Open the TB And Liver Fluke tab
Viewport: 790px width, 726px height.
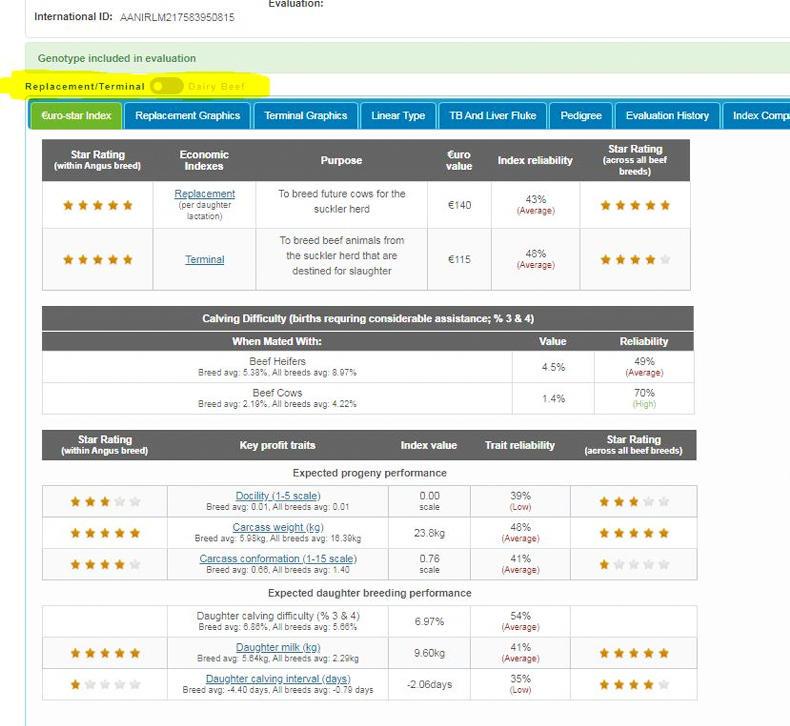492,116
